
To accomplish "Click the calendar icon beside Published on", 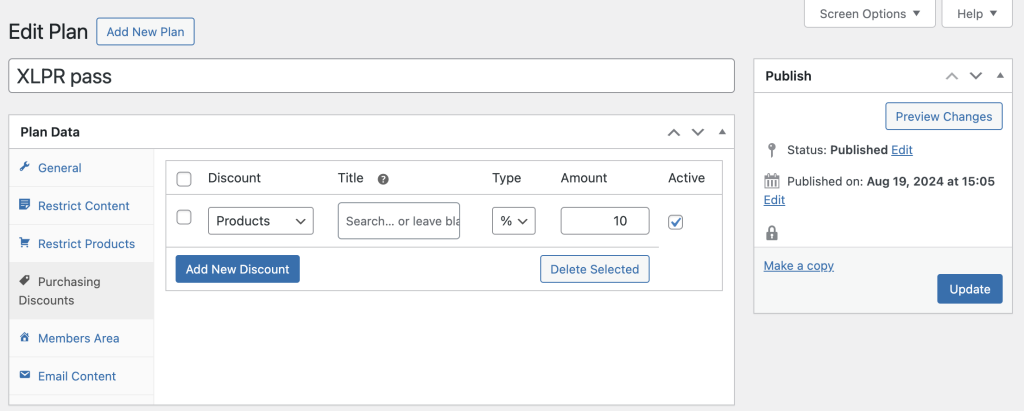I will 771,182.
